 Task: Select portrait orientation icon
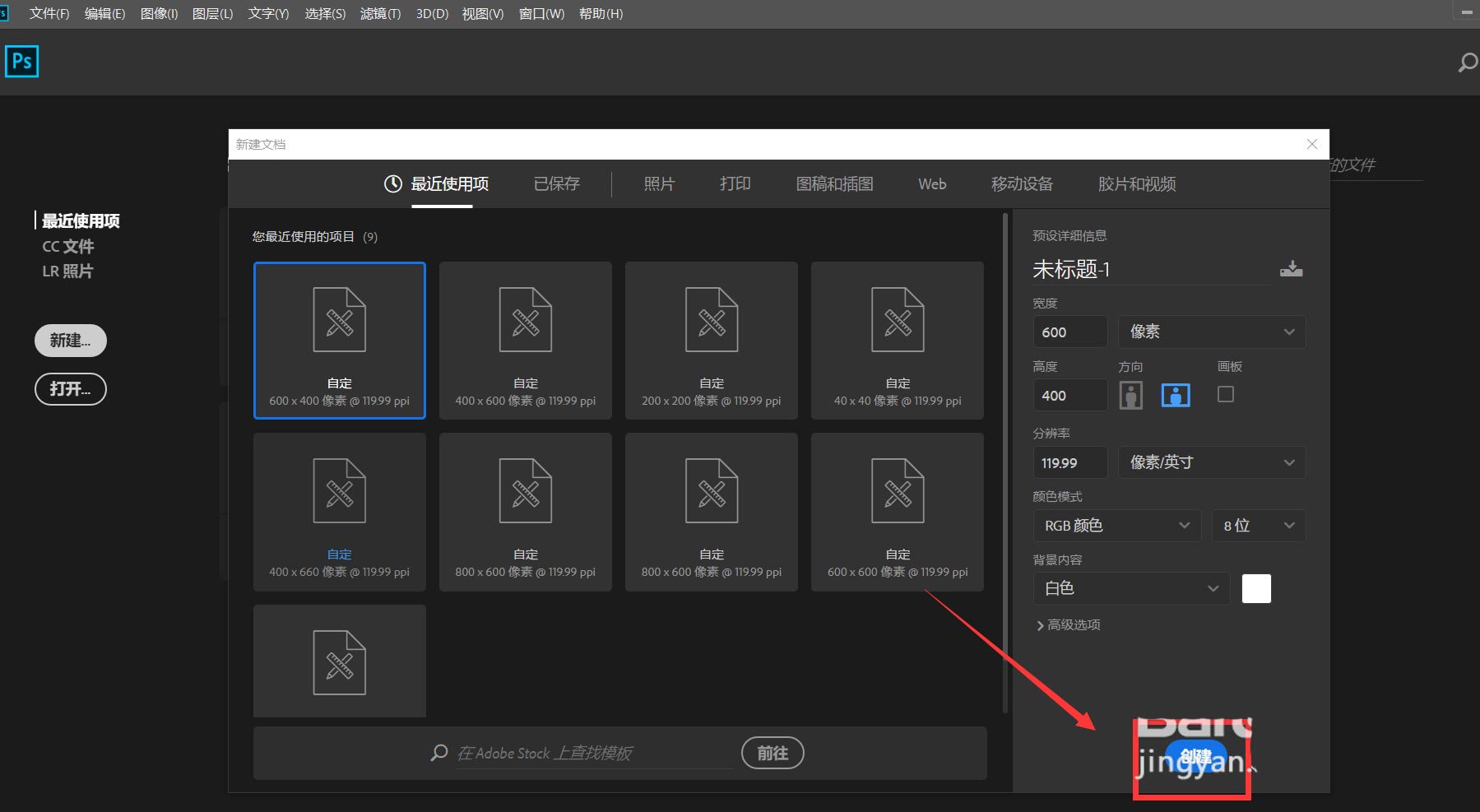(x=1131, y=396)
